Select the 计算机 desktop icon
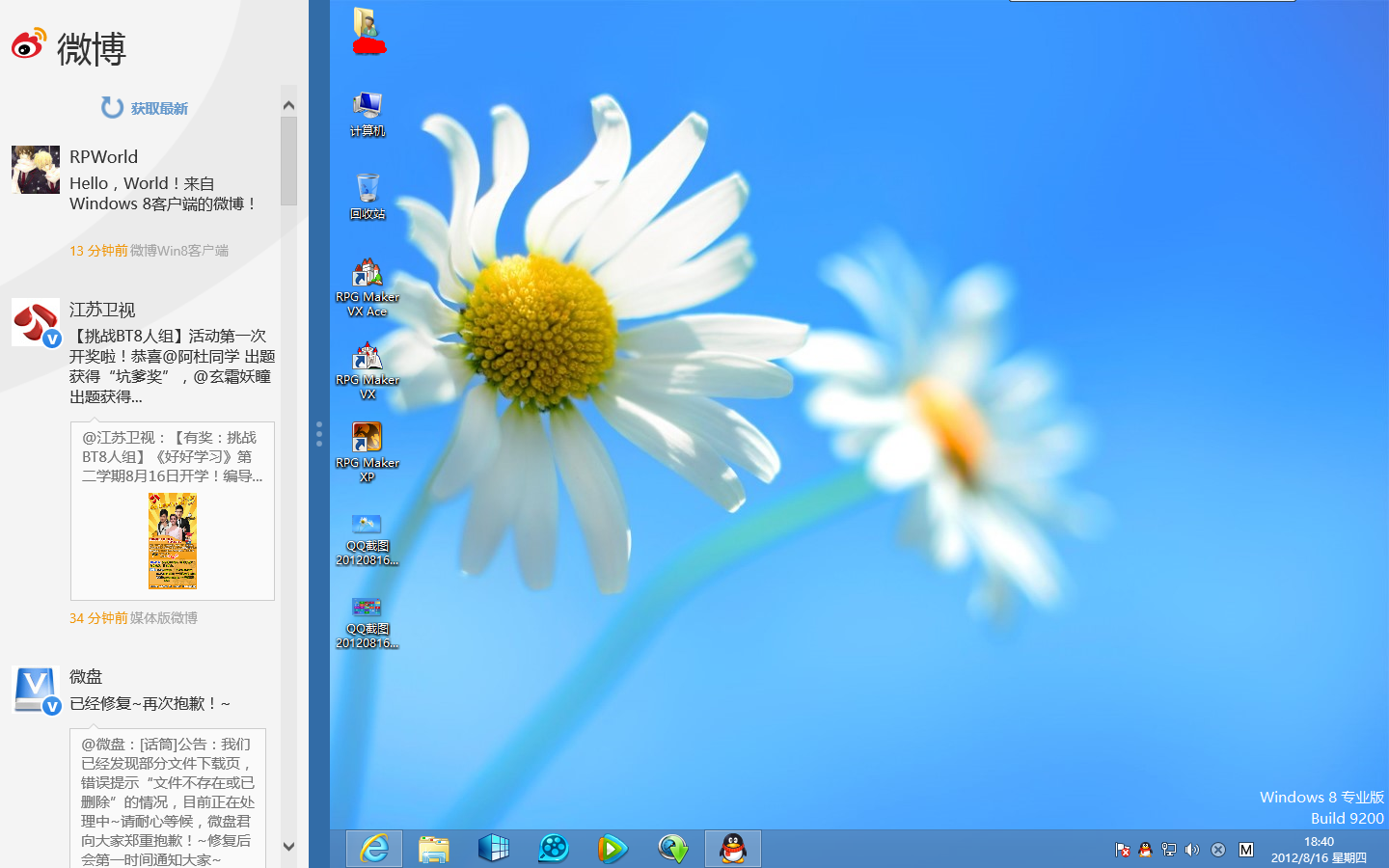Screen dimensions: 1389x868 [x=368, y=114]
